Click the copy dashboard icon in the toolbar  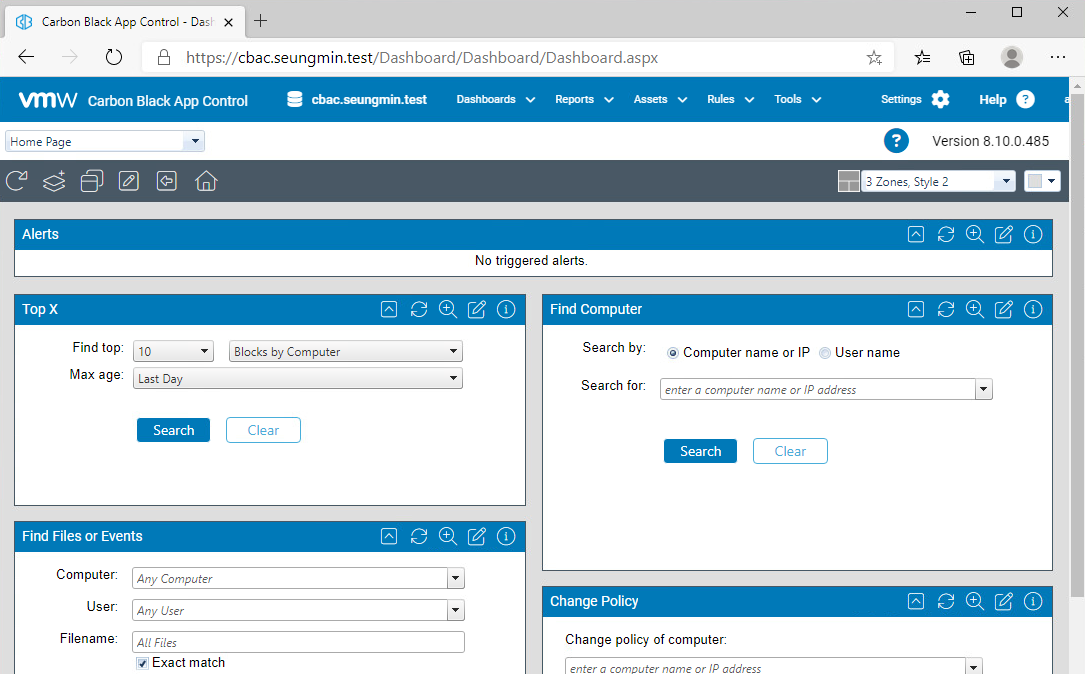click(x=91, y=181)
